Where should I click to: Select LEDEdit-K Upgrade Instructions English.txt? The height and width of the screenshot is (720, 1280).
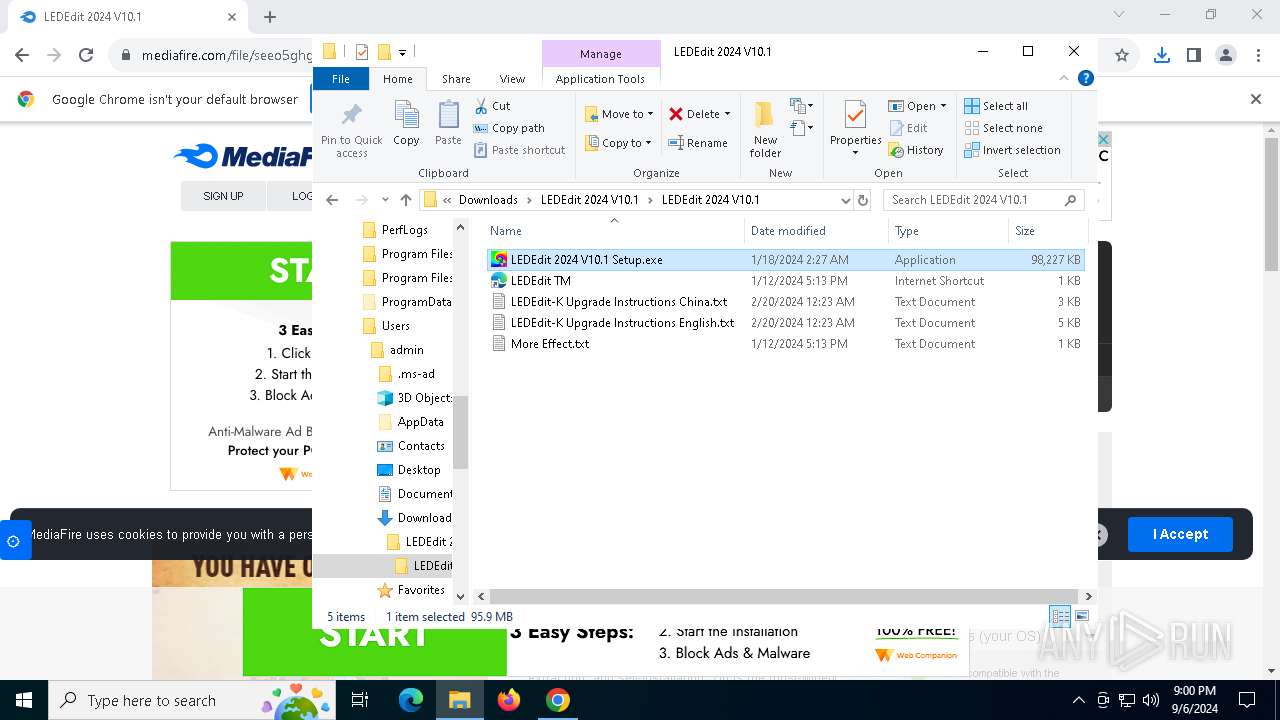click(785, 323)
